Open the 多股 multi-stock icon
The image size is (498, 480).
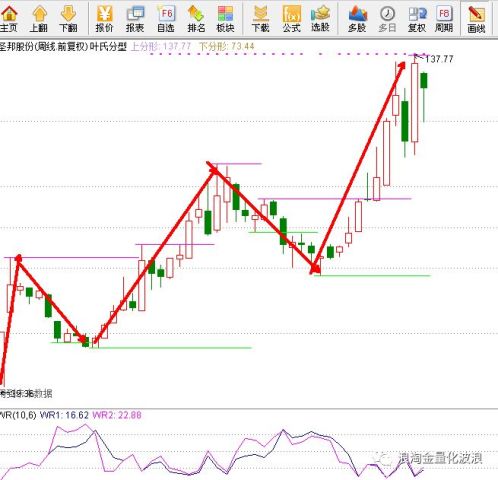point(357,18)
